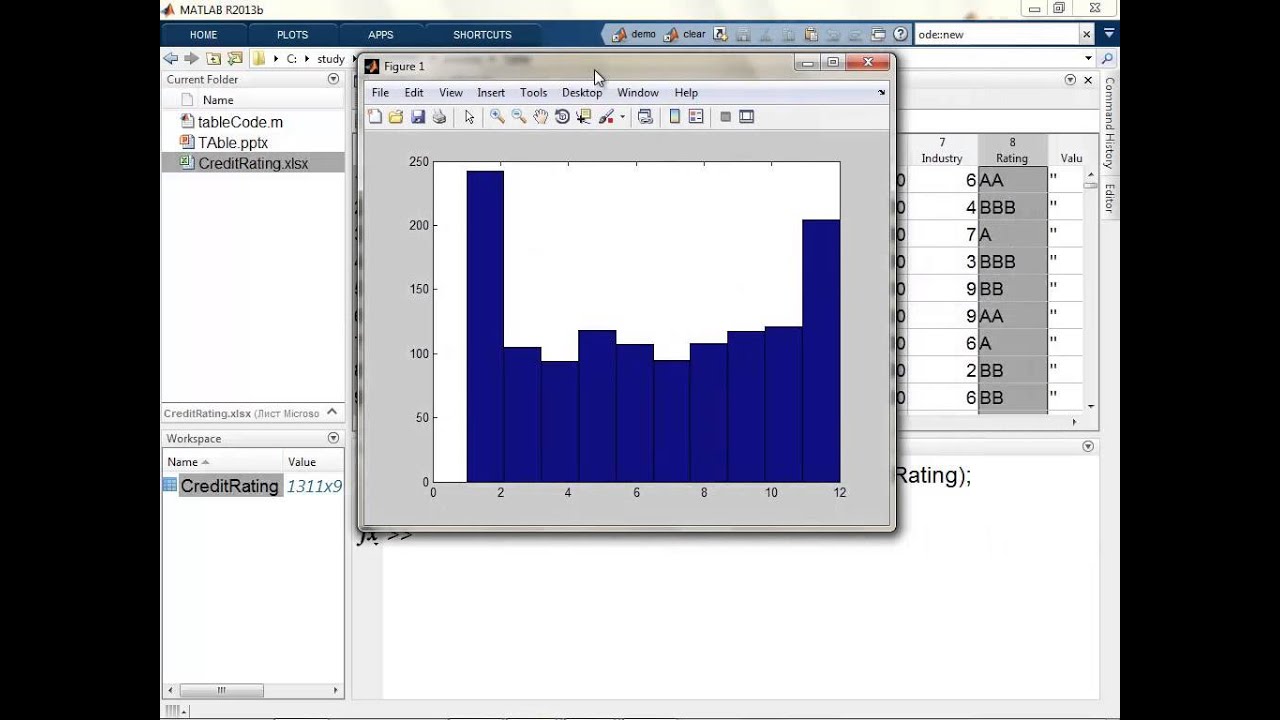1280x720 pixels.
Task: Open the Help menu in Figure 1
Action: 686,93
